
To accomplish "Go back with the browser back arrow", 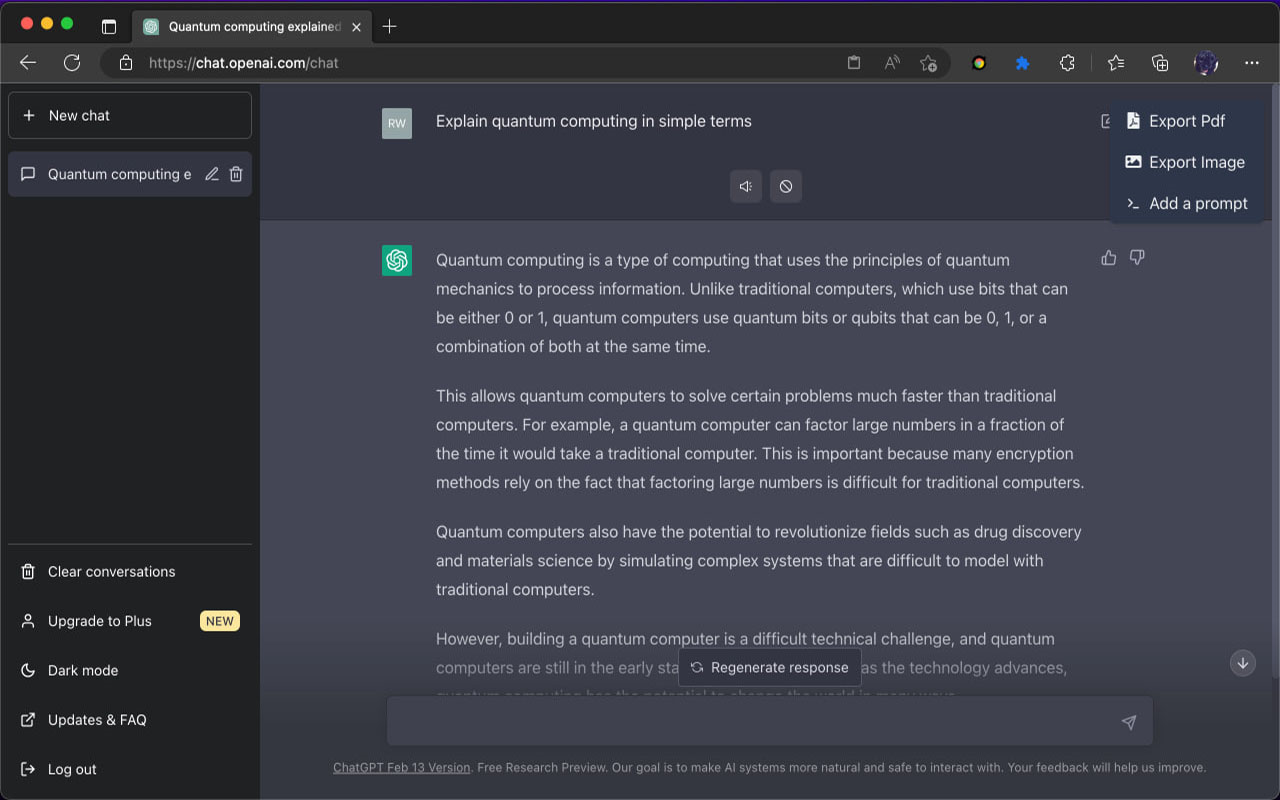I will pos(28,63).
